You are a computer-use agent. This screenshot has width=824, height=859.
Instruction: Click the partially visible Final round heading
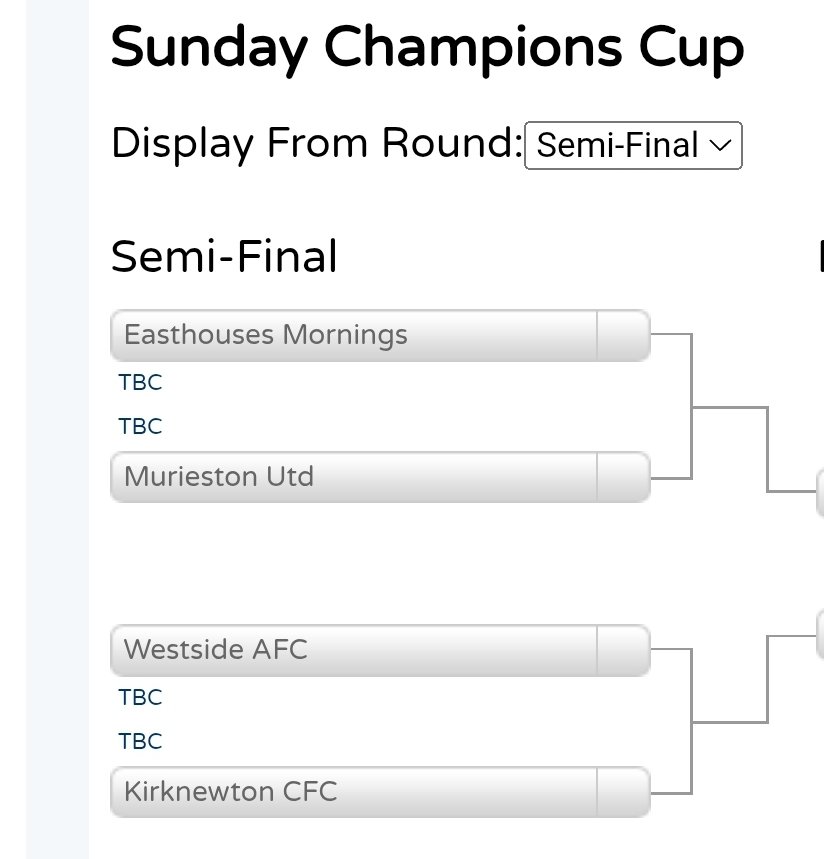click(821, 256)
